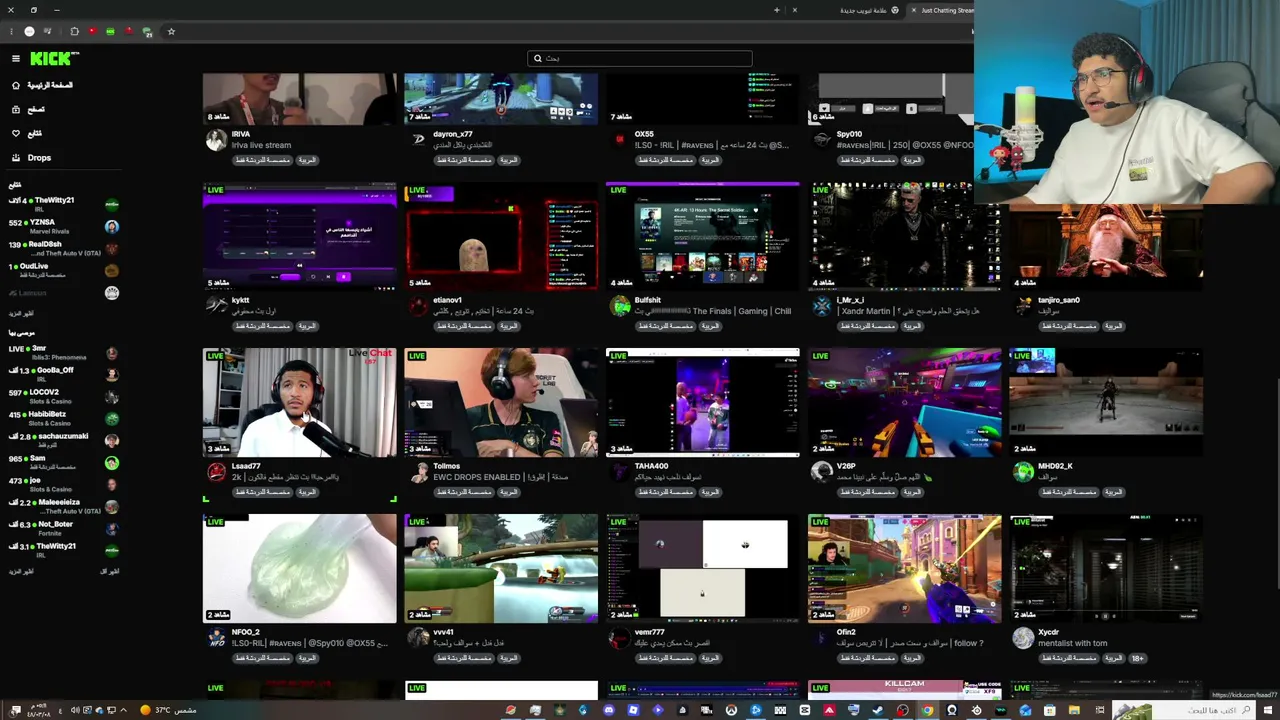This screenshot has height=720, width=1280.
Task: Open V26P stream thumbnail
Action: click(x=904, y=402)
